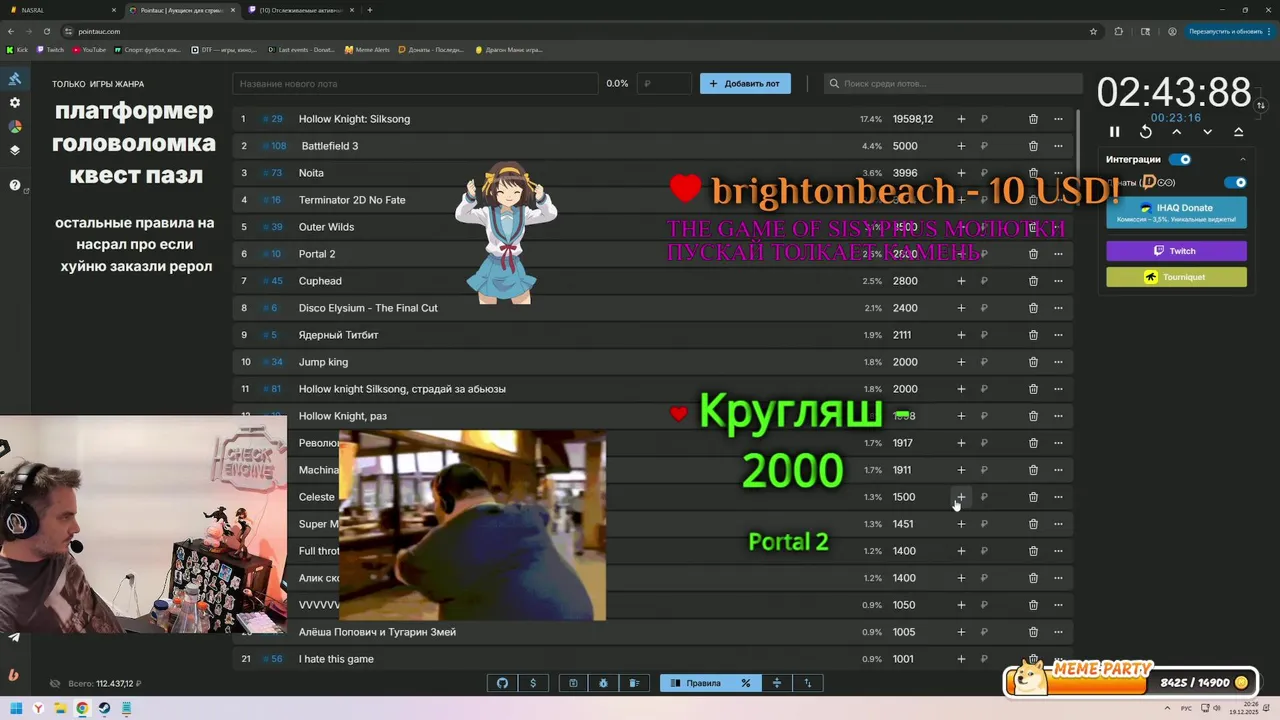Open the Windows Start menu
Viewport: 1280px width, 720px height.
[17, 708]
